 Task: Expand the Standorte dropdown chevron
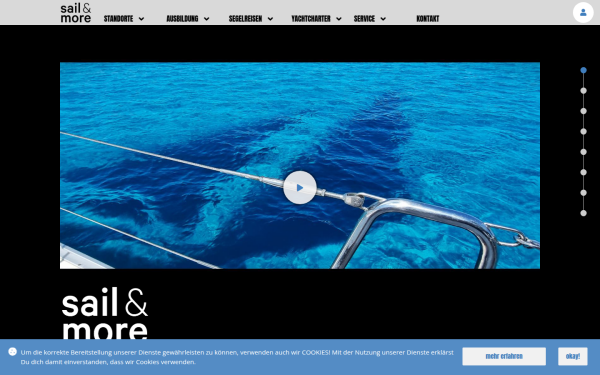coord(141,19)
